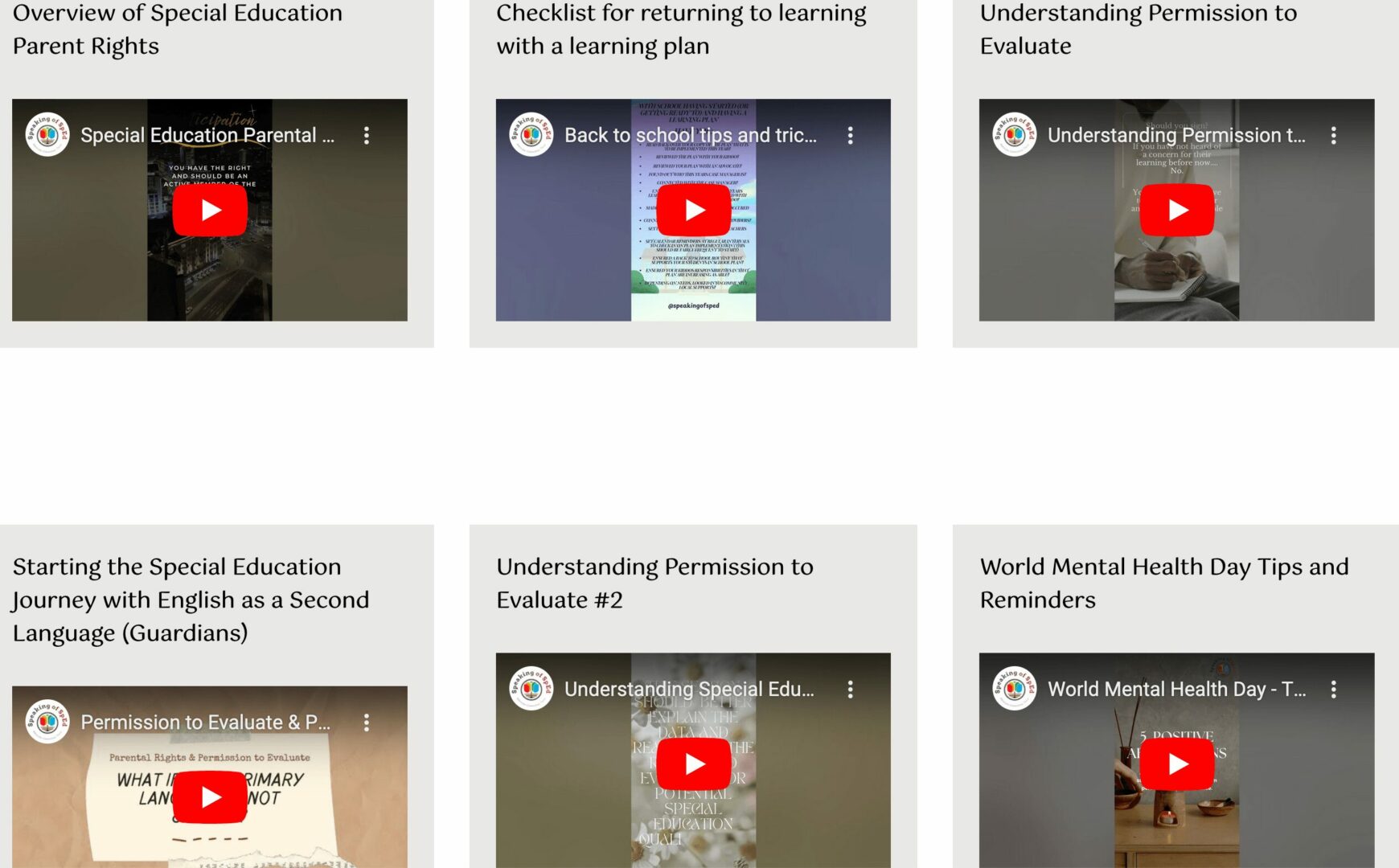Screen dimensions: 1399x868
Task: Play the Special Education Parental video
Action: tap(210, 210)
